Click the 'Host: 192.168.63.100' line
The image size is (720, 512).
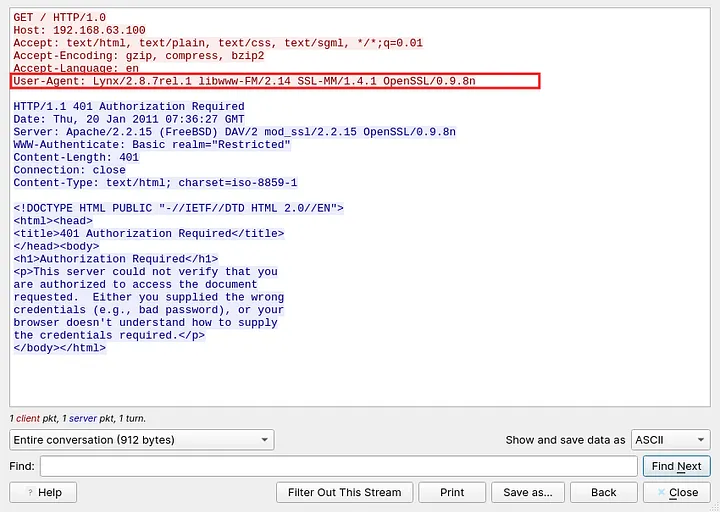79,30
